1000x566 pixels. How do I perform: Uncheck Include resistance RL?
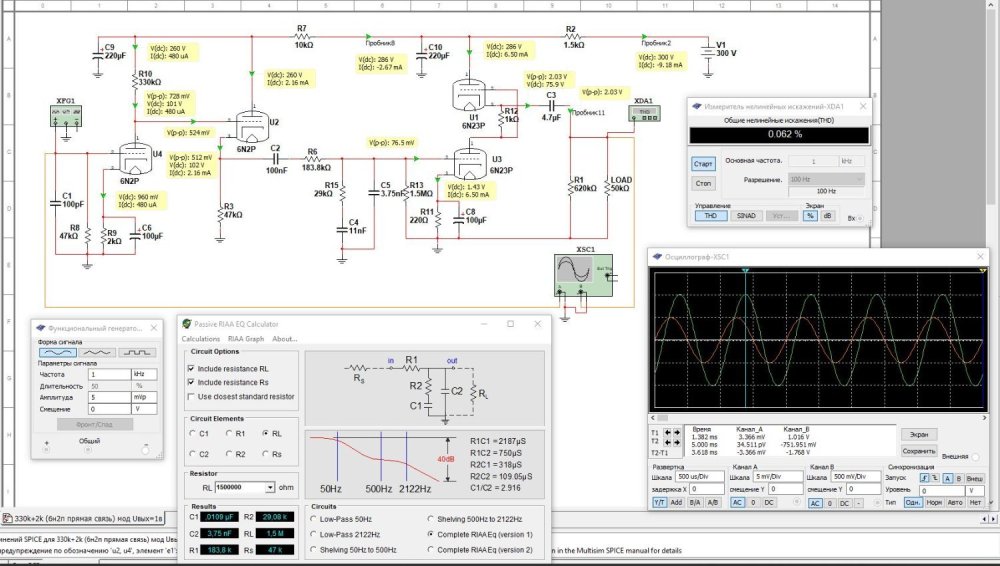(192, 369)
